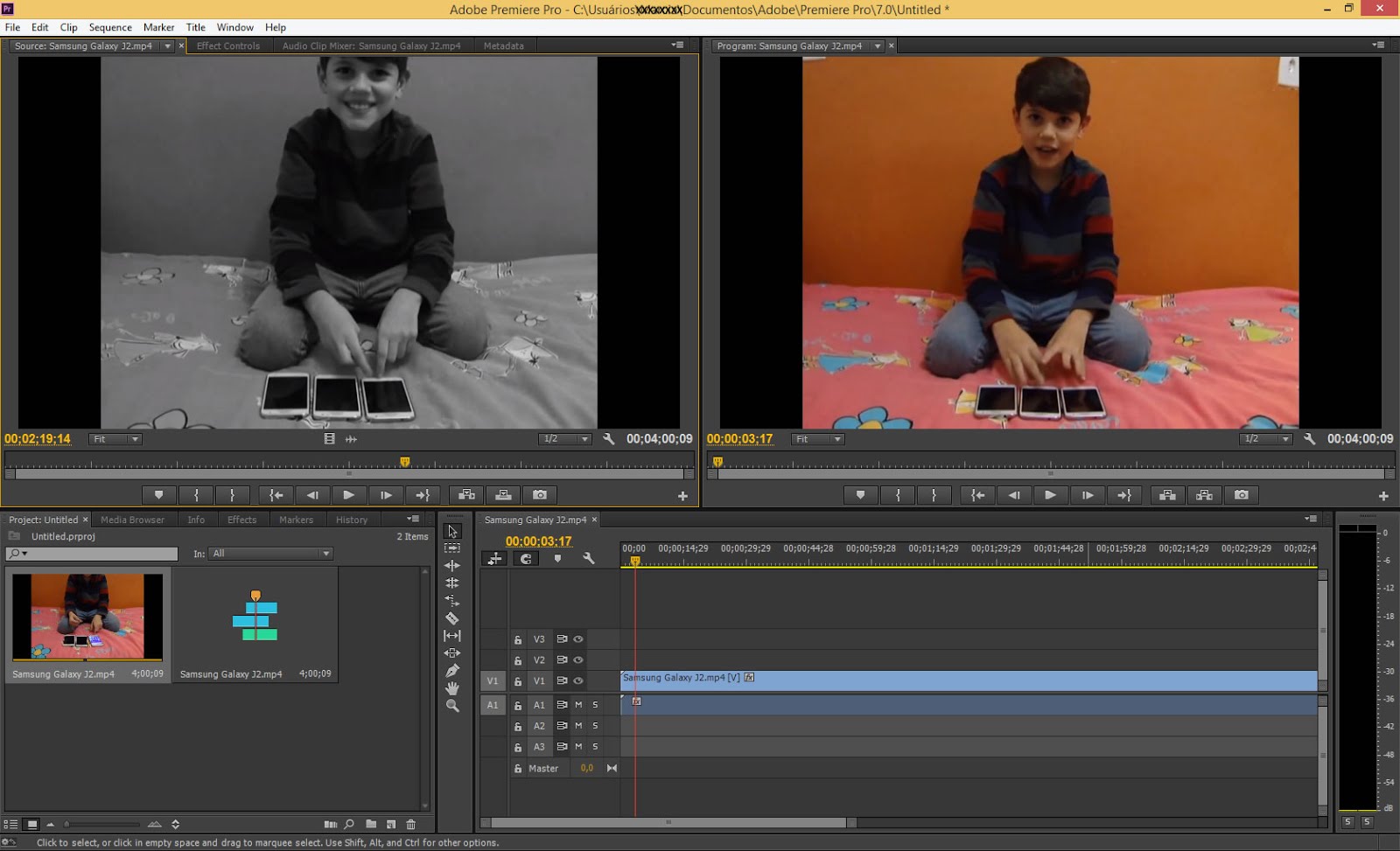Toggle visibility of track V1
1400x851 pixels.
coord(578,681)
